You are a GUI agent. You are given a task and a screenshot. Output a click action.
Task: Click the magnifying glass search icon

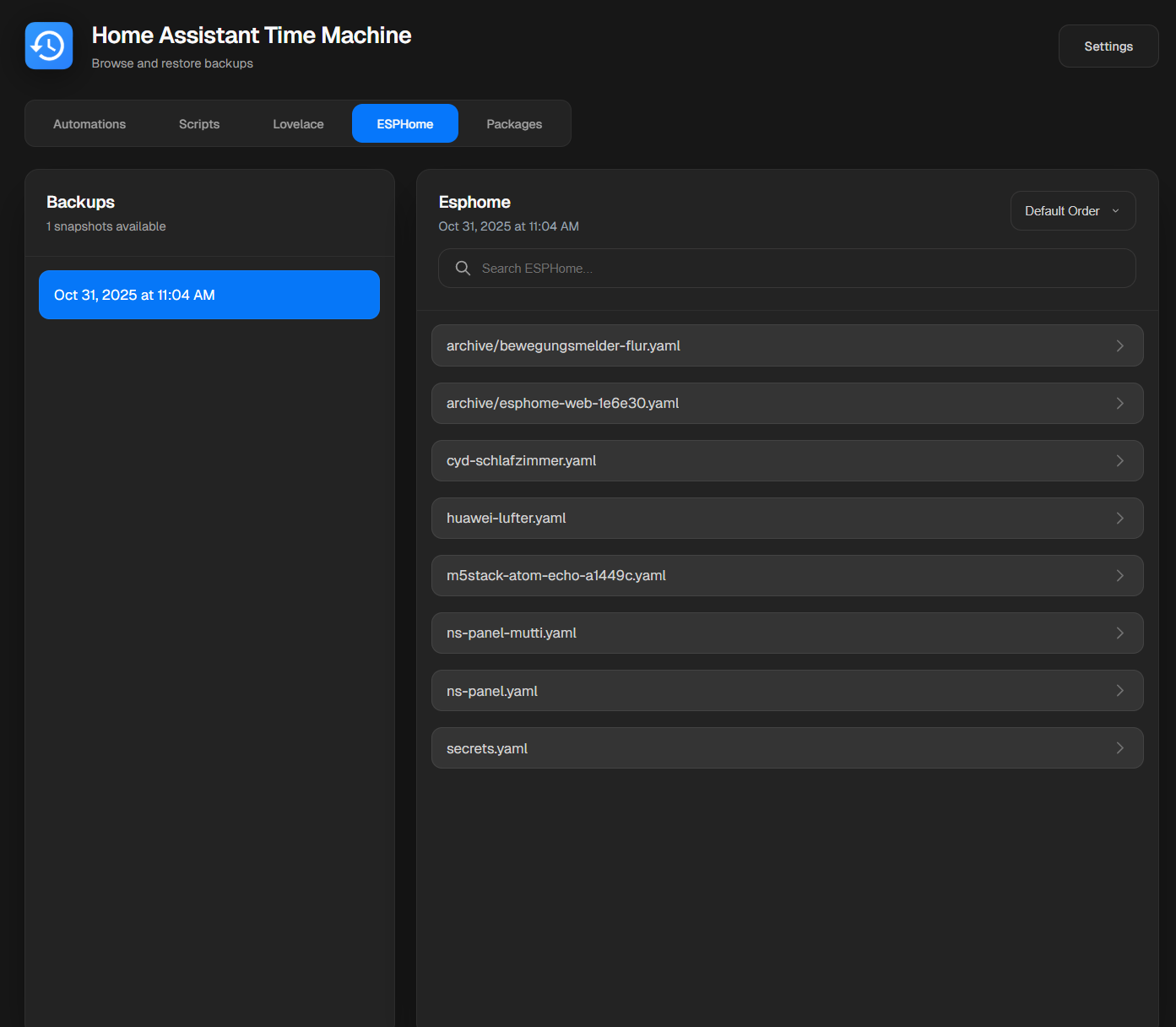[x=463, y=269]
